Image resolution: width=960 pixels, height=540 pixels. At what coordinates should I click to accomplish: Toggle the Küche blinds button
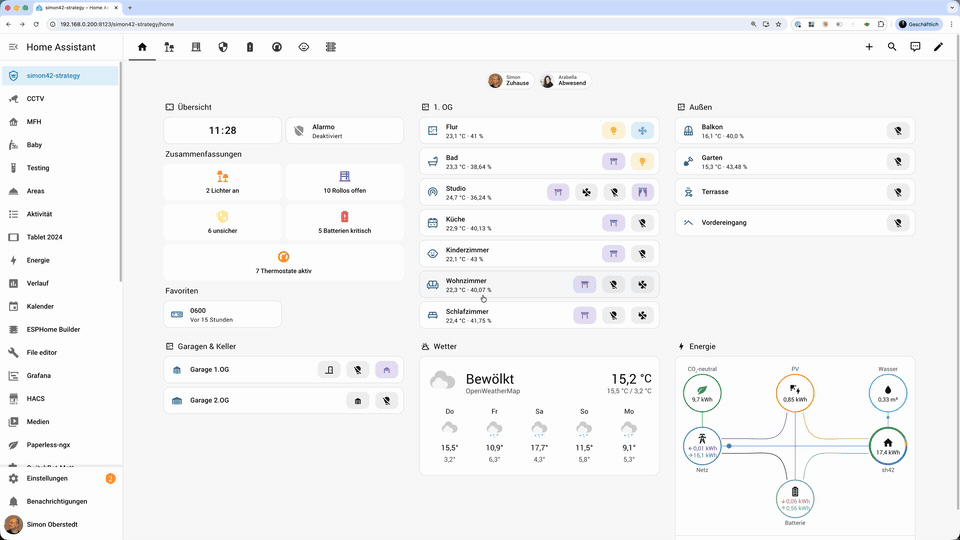click(613, 223)
